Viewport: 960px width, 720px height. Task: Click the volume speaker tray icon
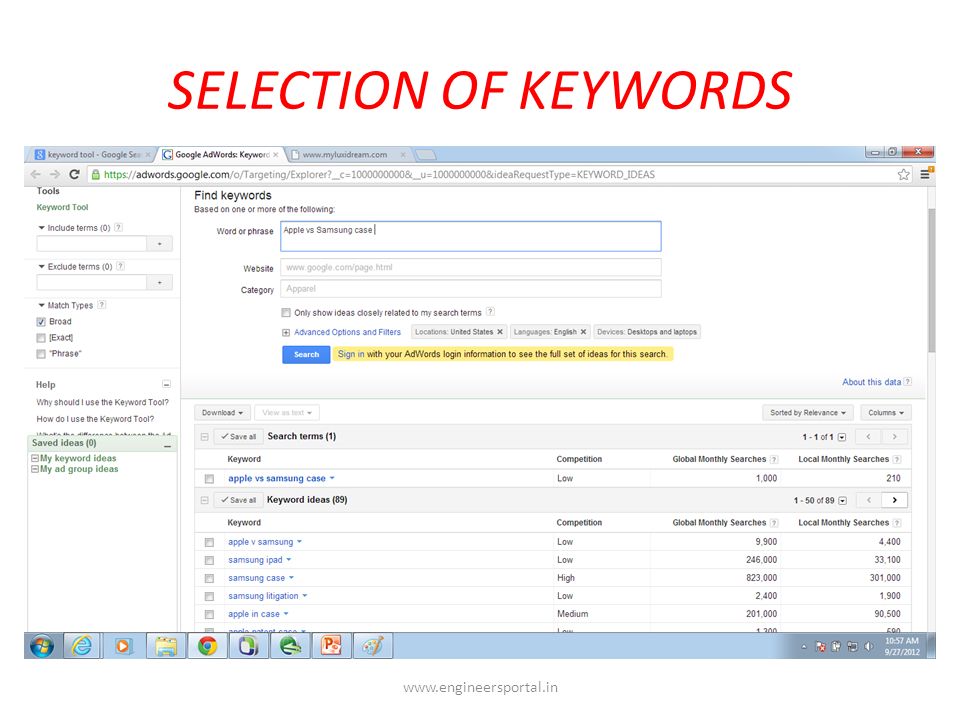point(869,647)
